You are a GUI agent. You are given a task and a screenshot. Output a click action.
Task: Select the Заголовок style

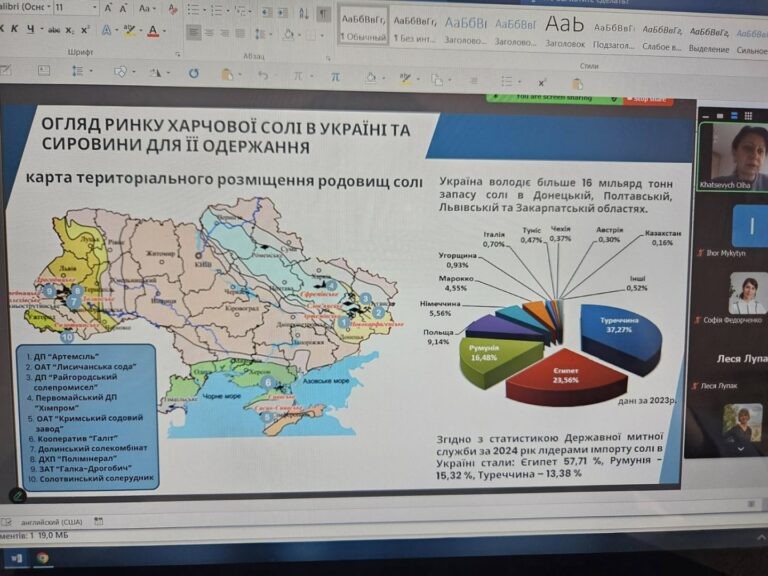[x=565, y=30]
